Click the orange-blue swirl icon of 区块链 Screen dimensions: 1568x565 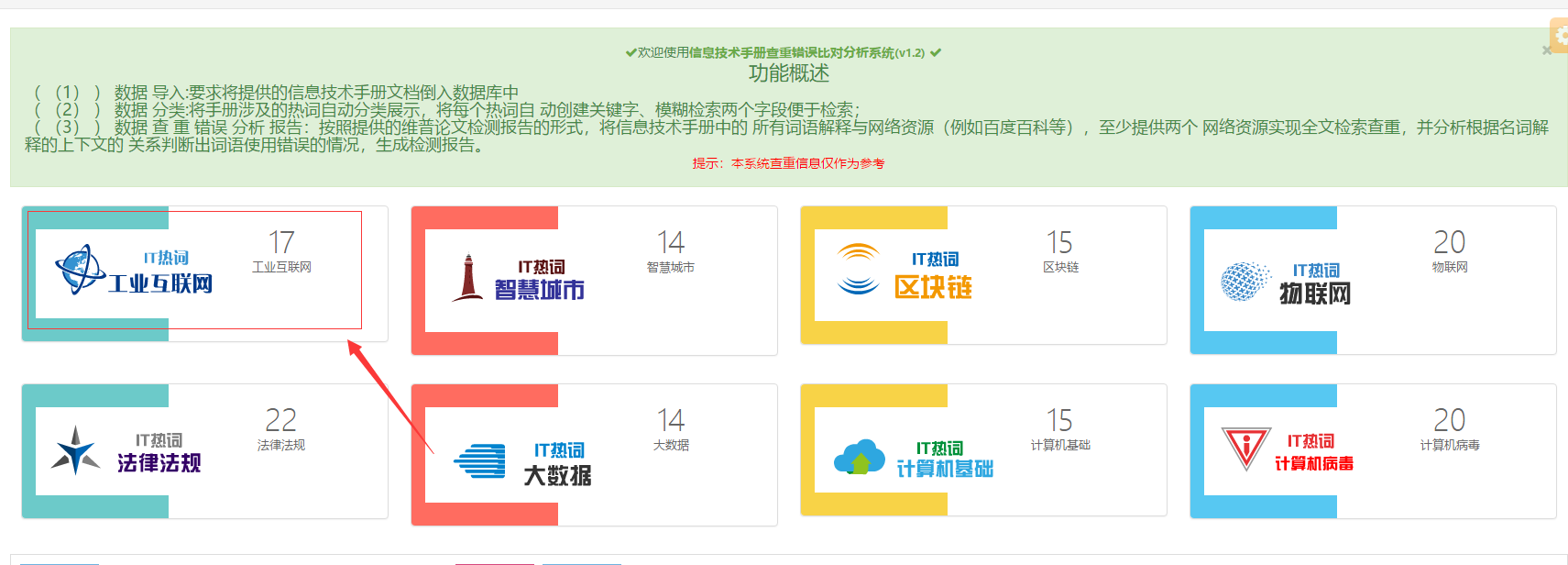(x=859, y=269)
